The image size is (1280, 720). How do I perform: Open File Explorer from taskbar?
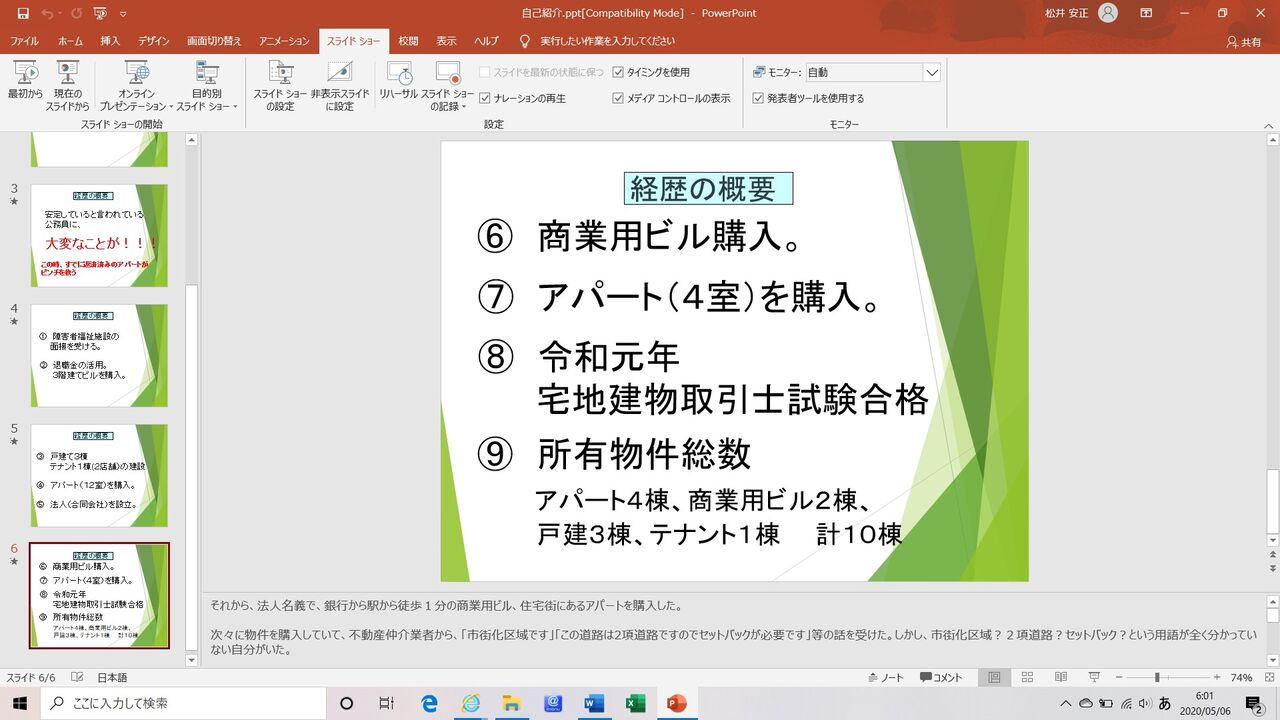click(x=511, y=703)
